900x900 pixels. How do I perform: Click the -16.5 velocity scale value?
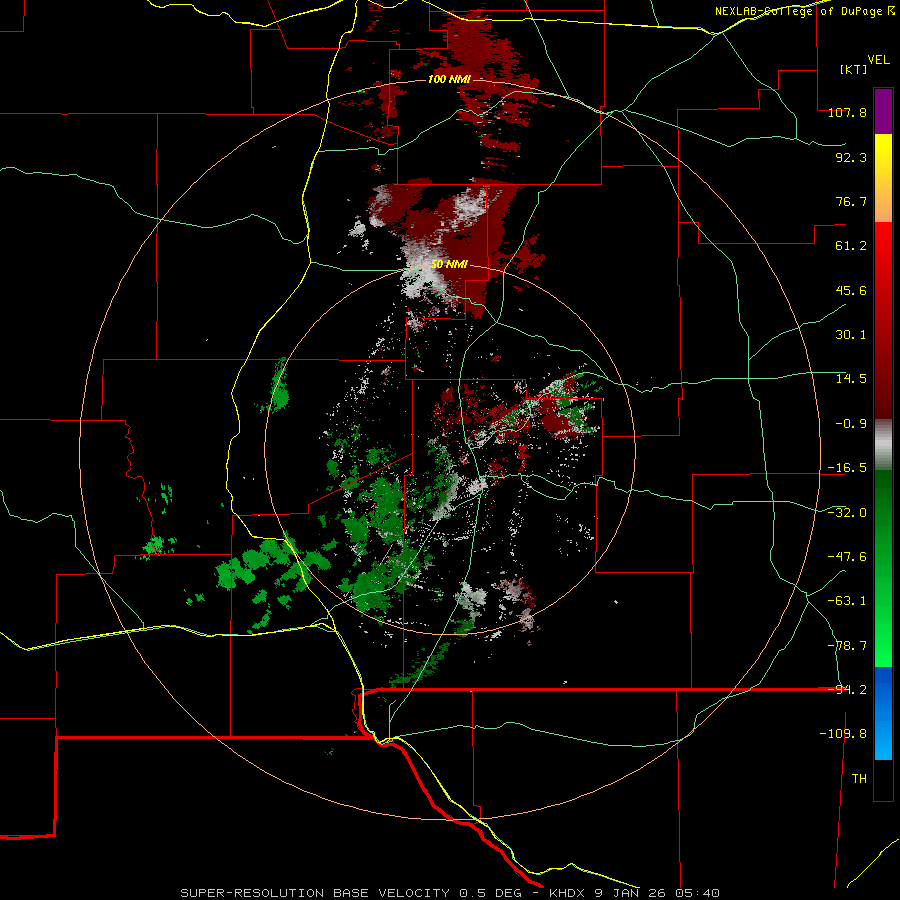pos(847,468)
